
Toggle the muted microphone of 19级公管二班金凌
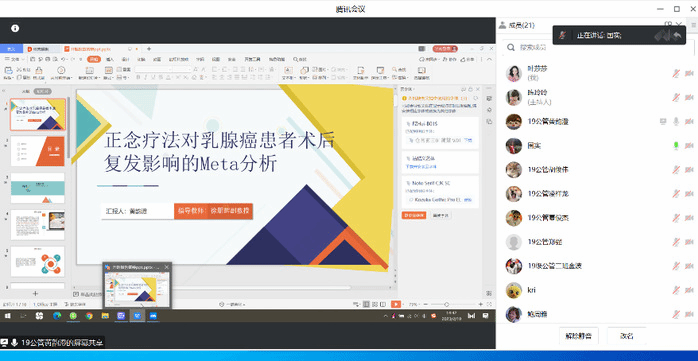tap(676, 266)
